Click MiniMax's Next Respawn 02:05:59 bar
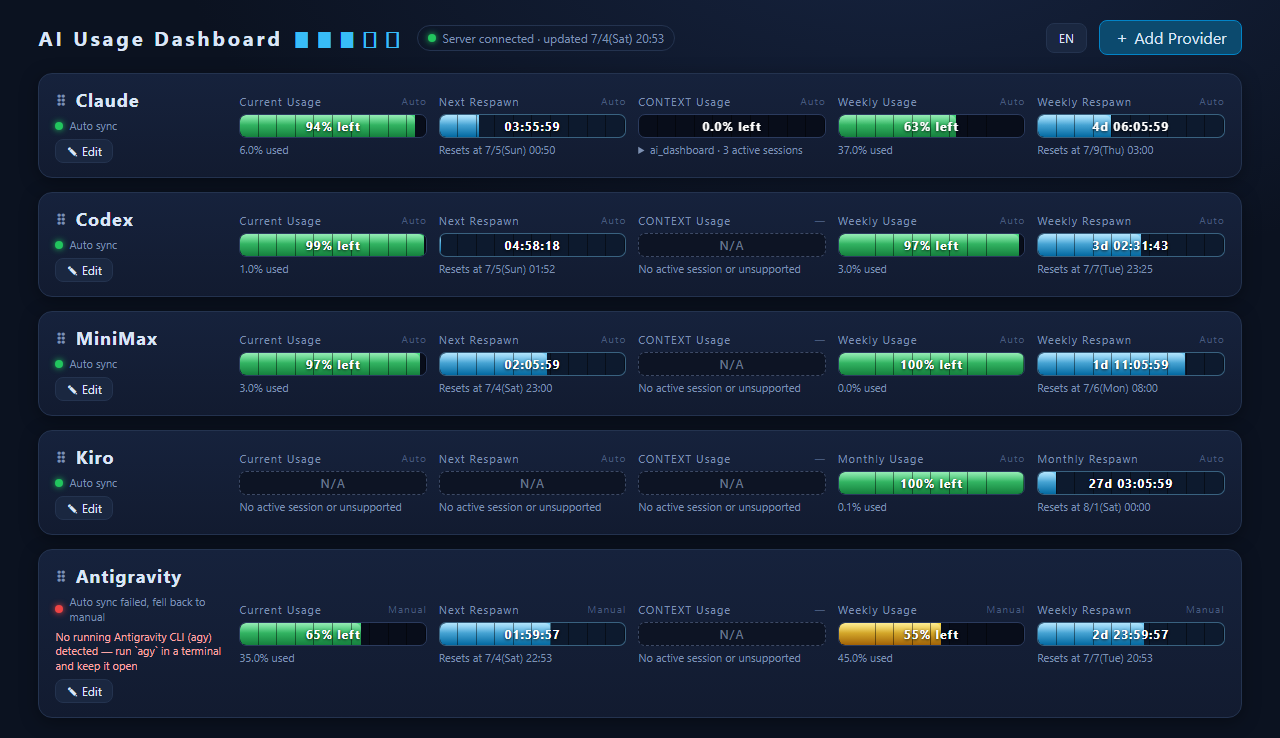 tap(532, 364)
